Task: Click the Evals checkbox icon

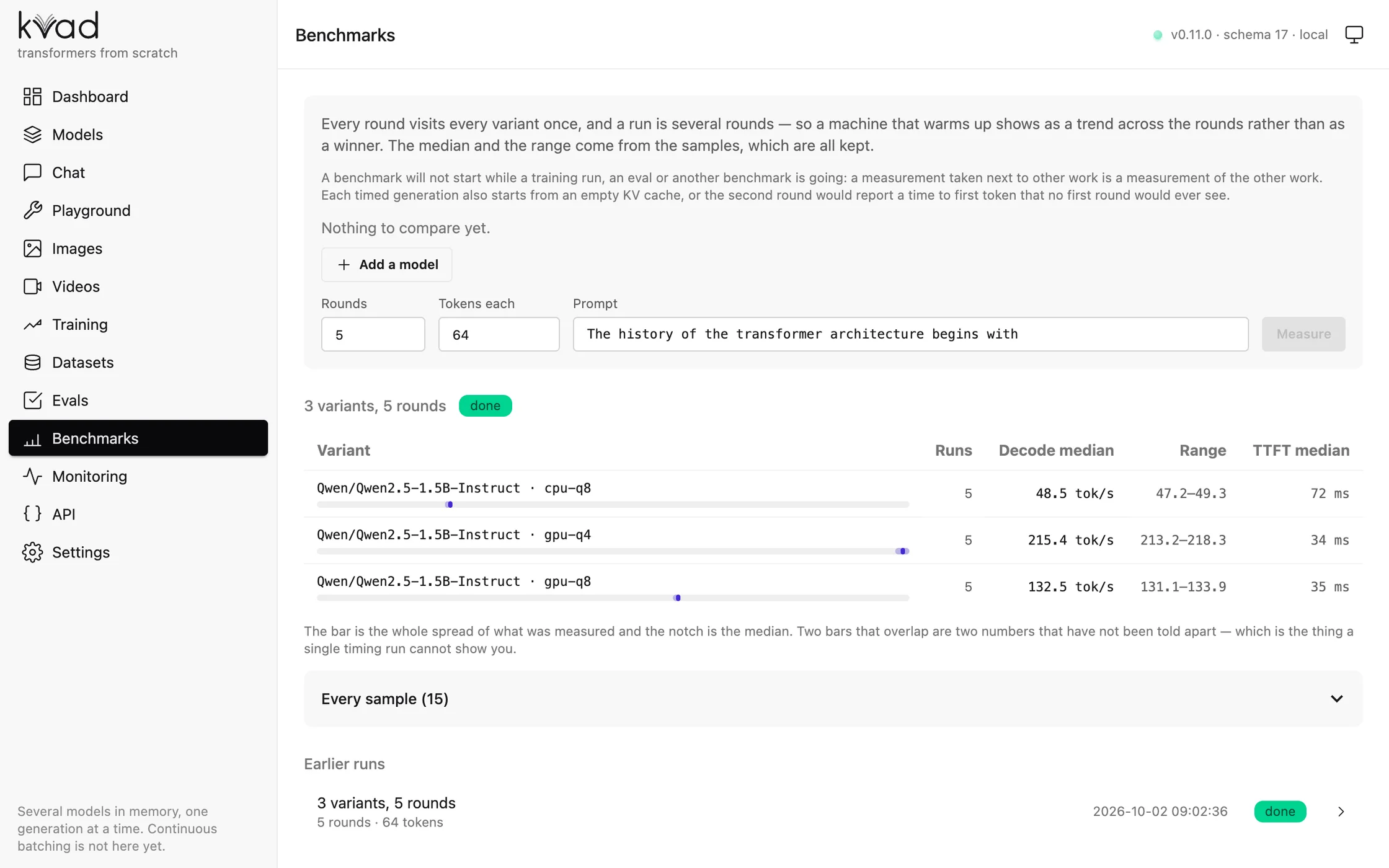Action: (32, 401)
